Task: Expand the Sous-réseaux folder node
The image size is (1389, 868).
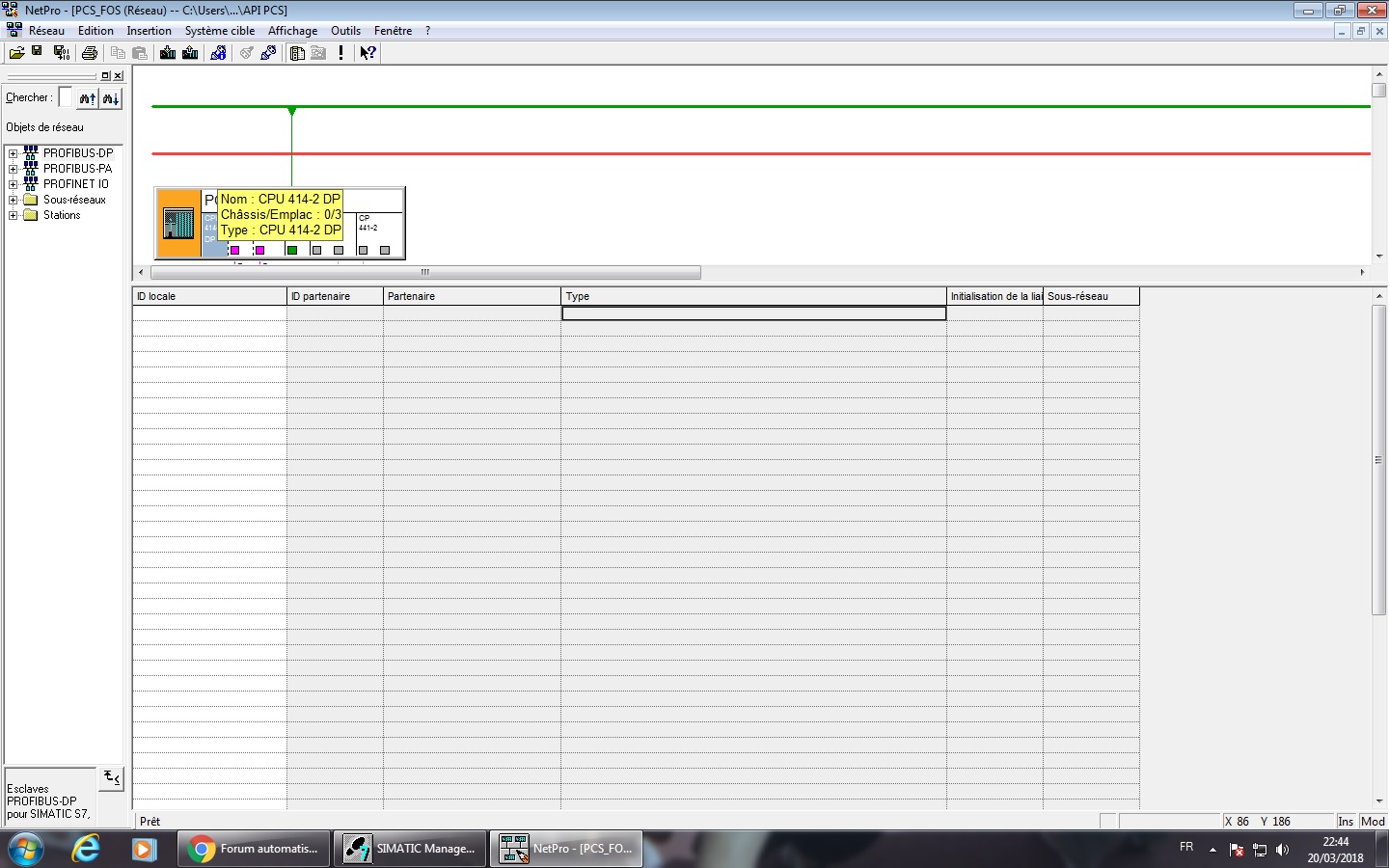Action: point(14,200)
